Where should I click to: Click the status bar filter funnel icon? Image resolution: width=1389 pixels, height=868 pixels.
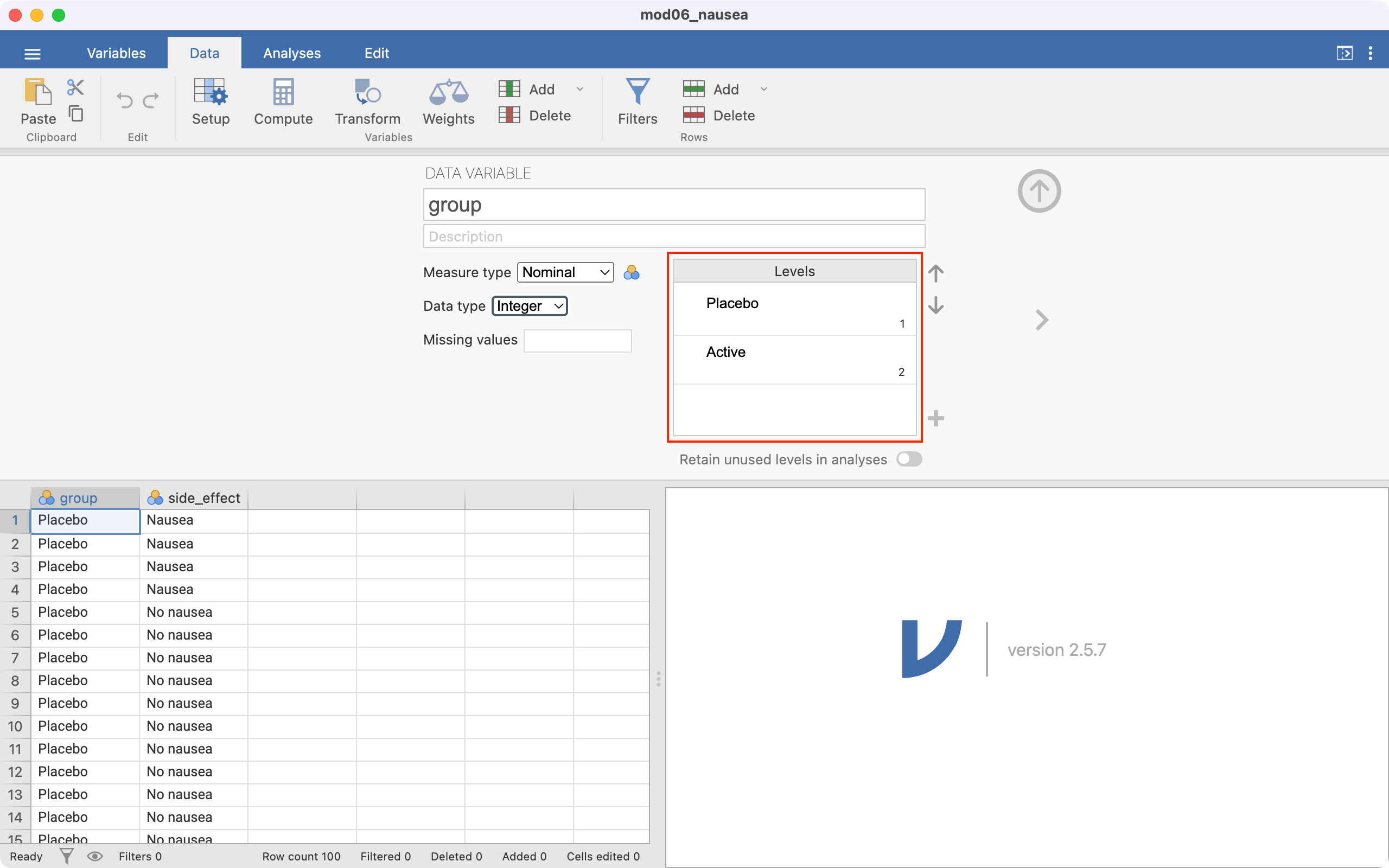[67, 856]
